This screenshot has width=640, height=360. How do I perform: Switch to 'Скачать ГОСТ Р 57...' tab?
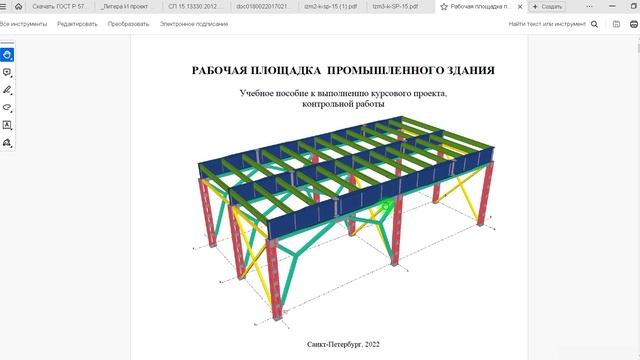(x=60, y=7)
